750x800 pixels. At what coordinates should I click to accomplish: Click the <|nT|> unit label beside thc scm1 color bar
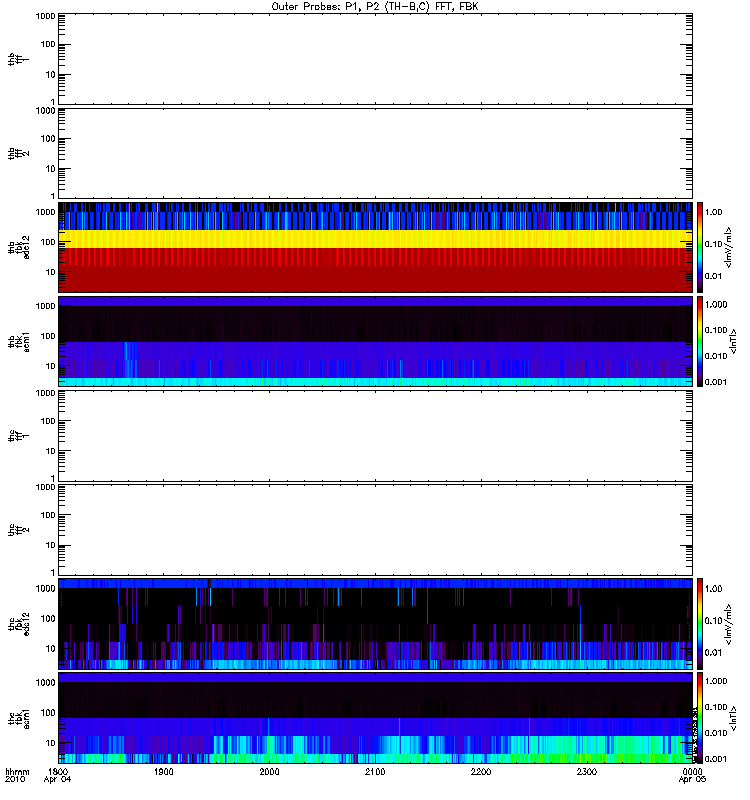tap(733, 718)
